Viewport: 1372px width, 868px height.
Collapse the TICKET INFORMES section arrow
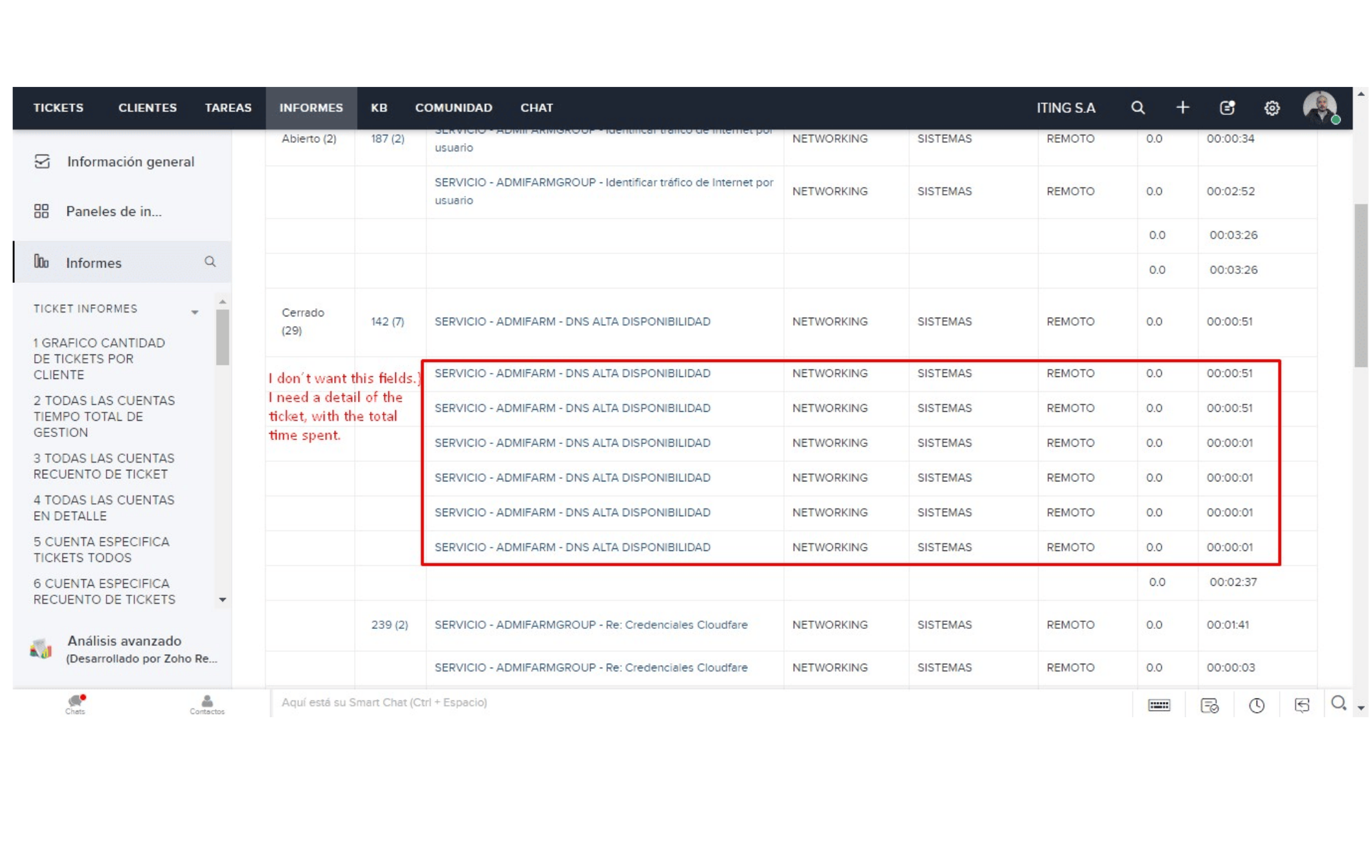coord(195,312)
